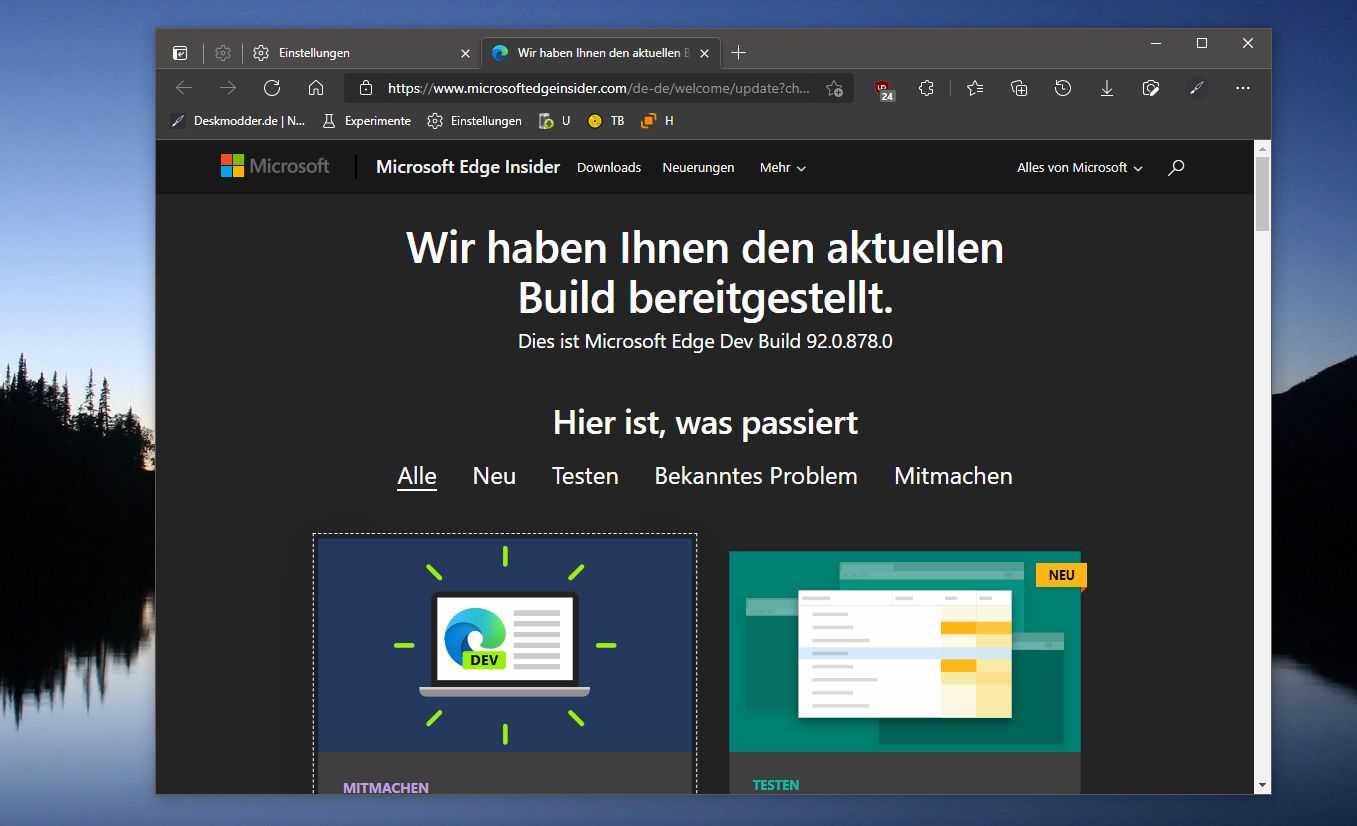Image resolution: width=1357 pixels, height=826 pixels.
Task: Open the Favorites list icon
Action: coord(975,88)
